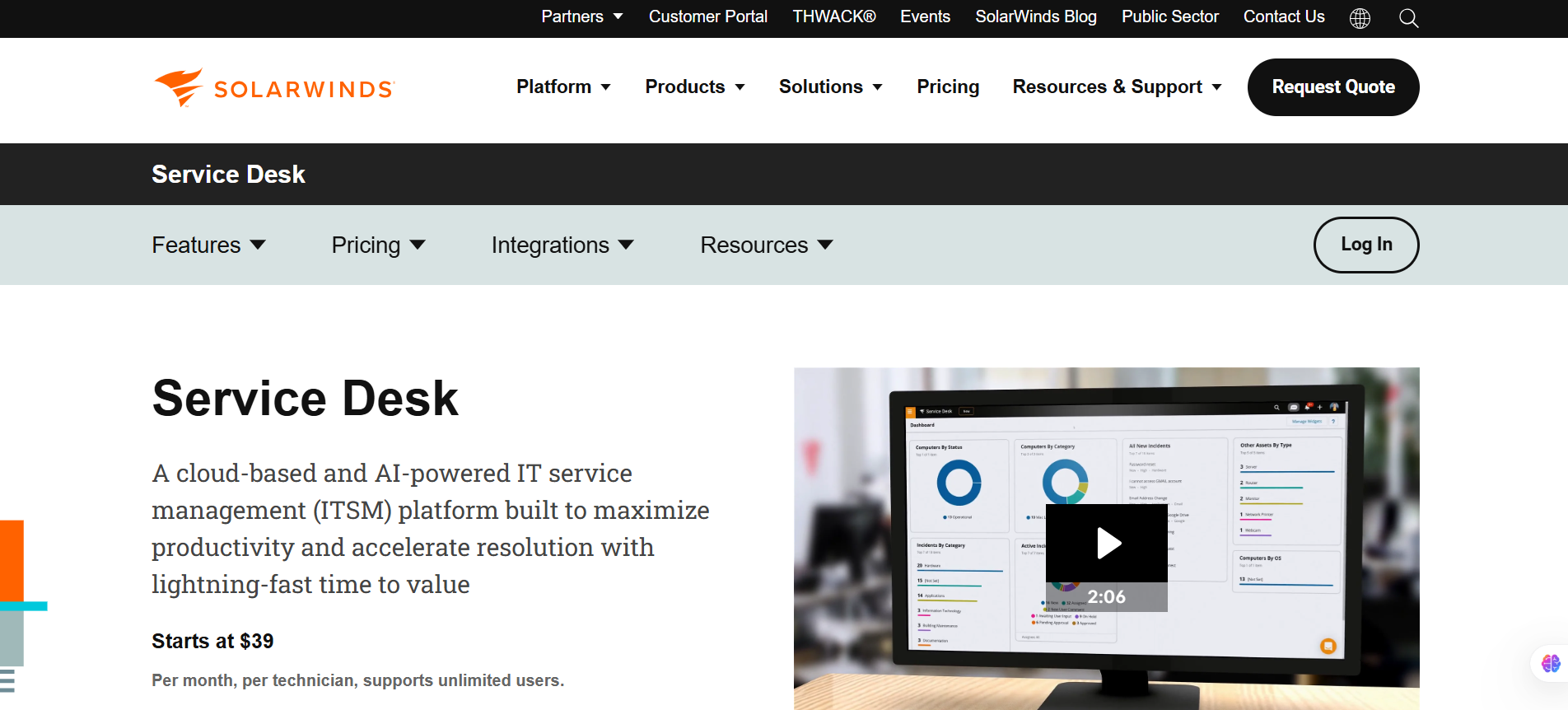Open the Service Desk Pricing submenu
This screenshot has height=710, width=1568.
pos(378,245)
